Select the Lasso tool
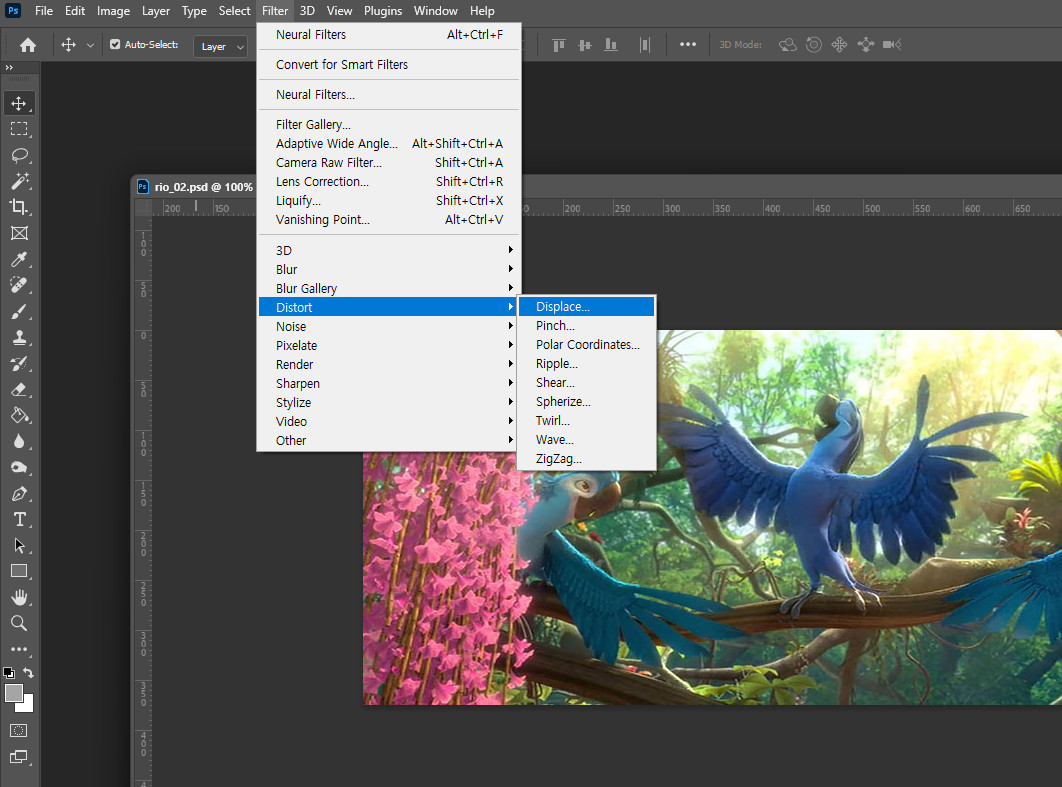This screenshot has width=1062, height=787. click(x=19, y=155)
